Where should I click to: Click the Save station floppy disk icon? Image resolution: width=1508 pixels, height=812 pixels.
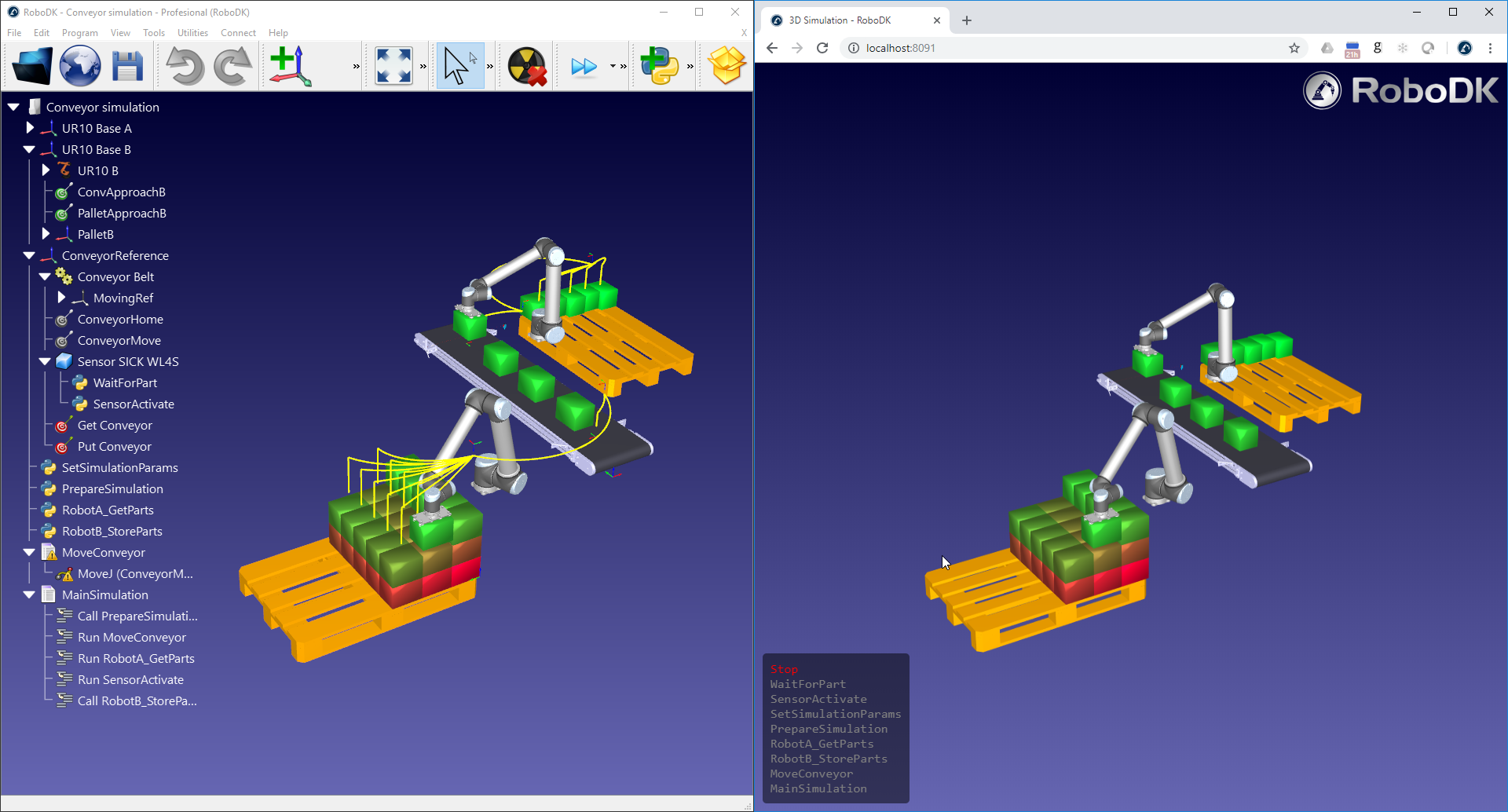(127, 66)
